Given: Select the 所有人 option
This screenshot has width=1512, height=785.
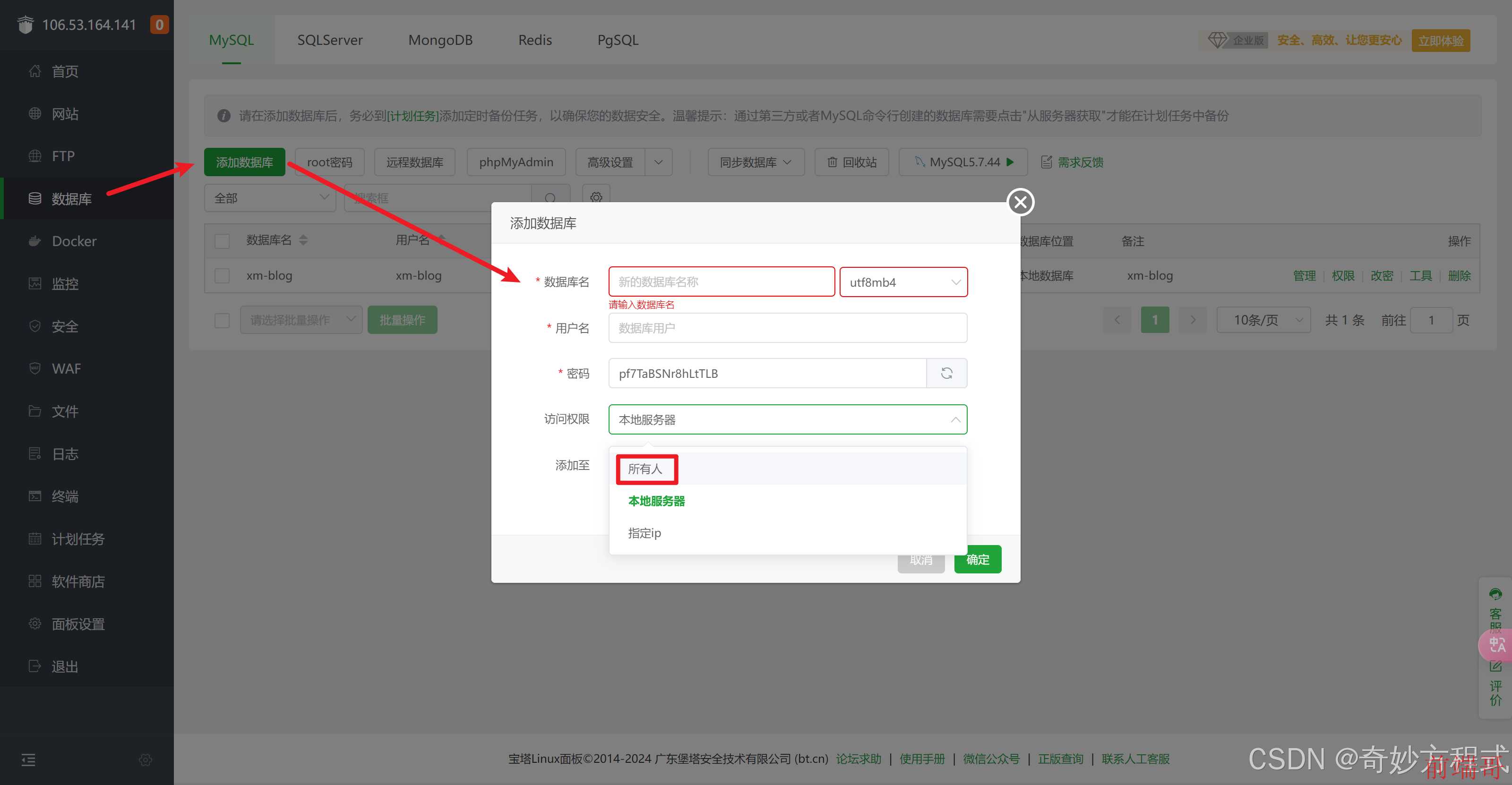Looking at the screenshot, I should (788, 469).
